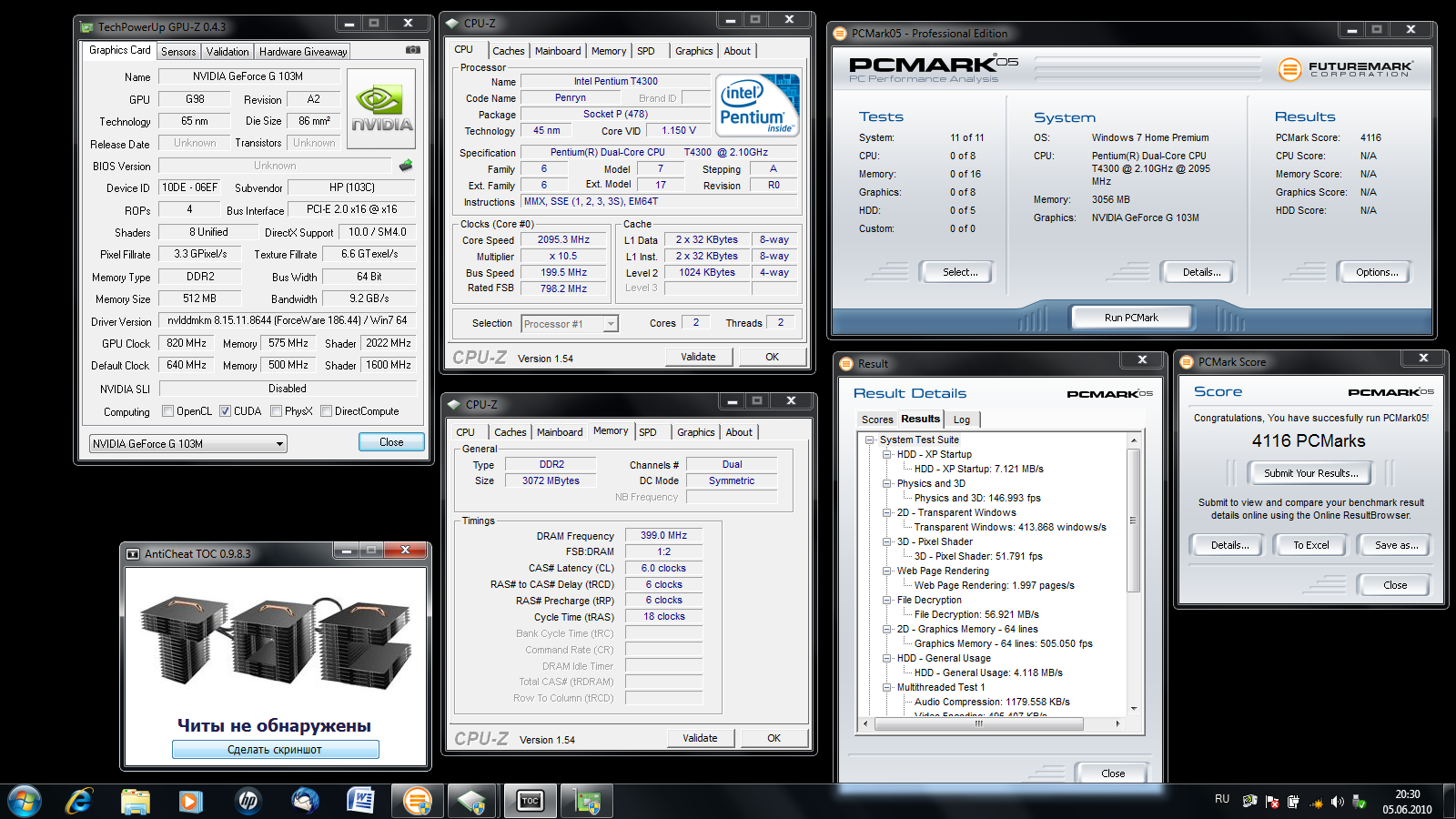Viewport: 1456px width, 819px height.
Task: Click the HP taskbar icon
Action: point(248,801)
